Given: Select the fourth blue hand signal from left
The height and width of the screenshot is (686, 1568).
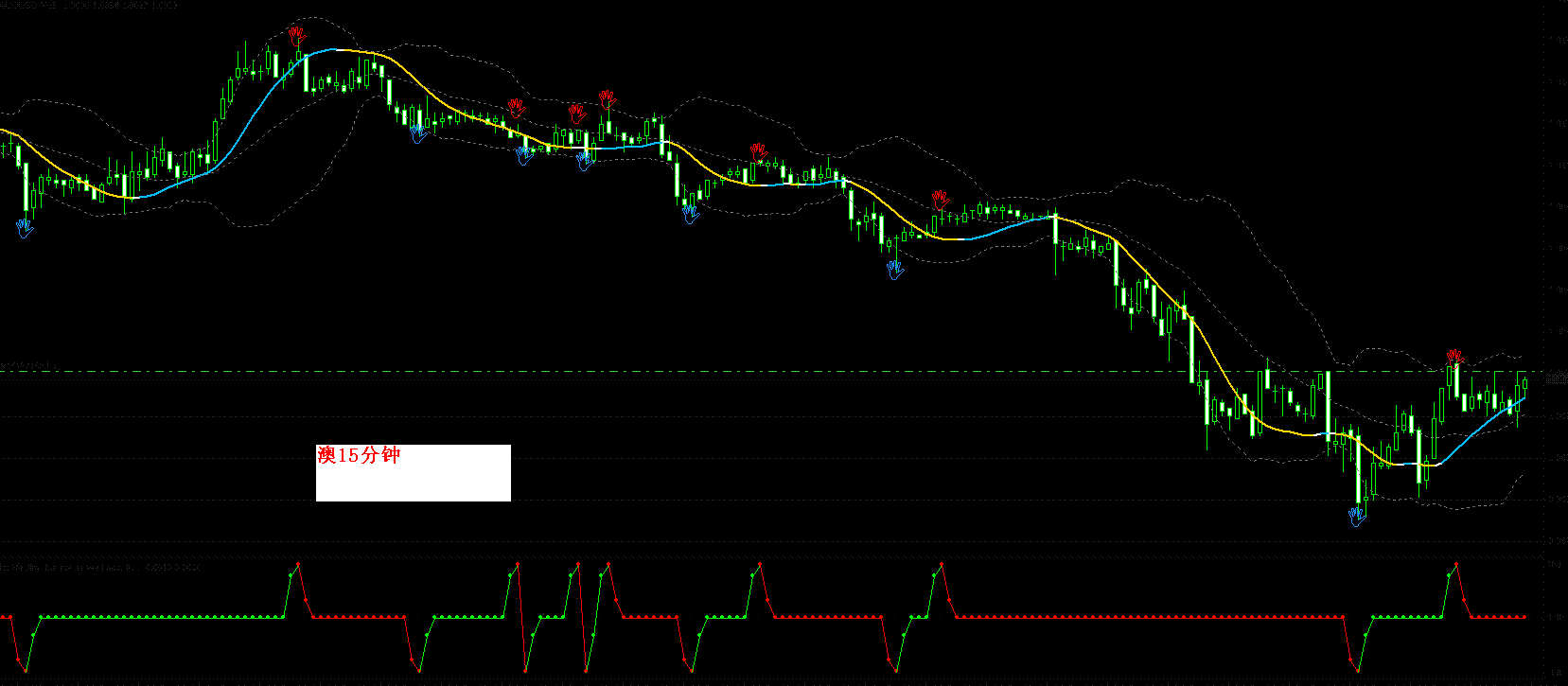Looking at the screenshot, I should point(586,161).
